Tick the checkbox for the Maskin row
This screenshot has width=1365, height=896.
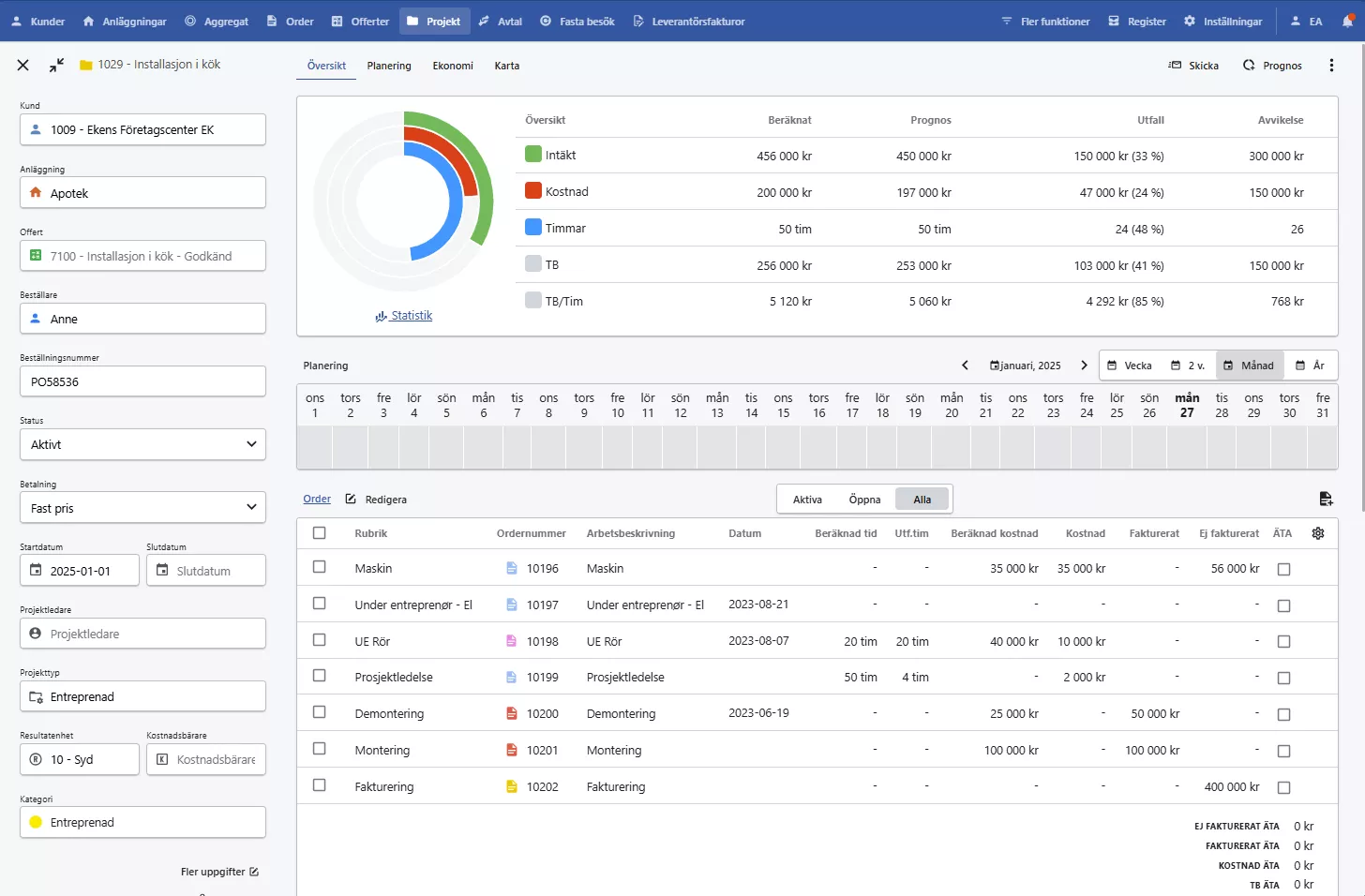tap(320, 567)
